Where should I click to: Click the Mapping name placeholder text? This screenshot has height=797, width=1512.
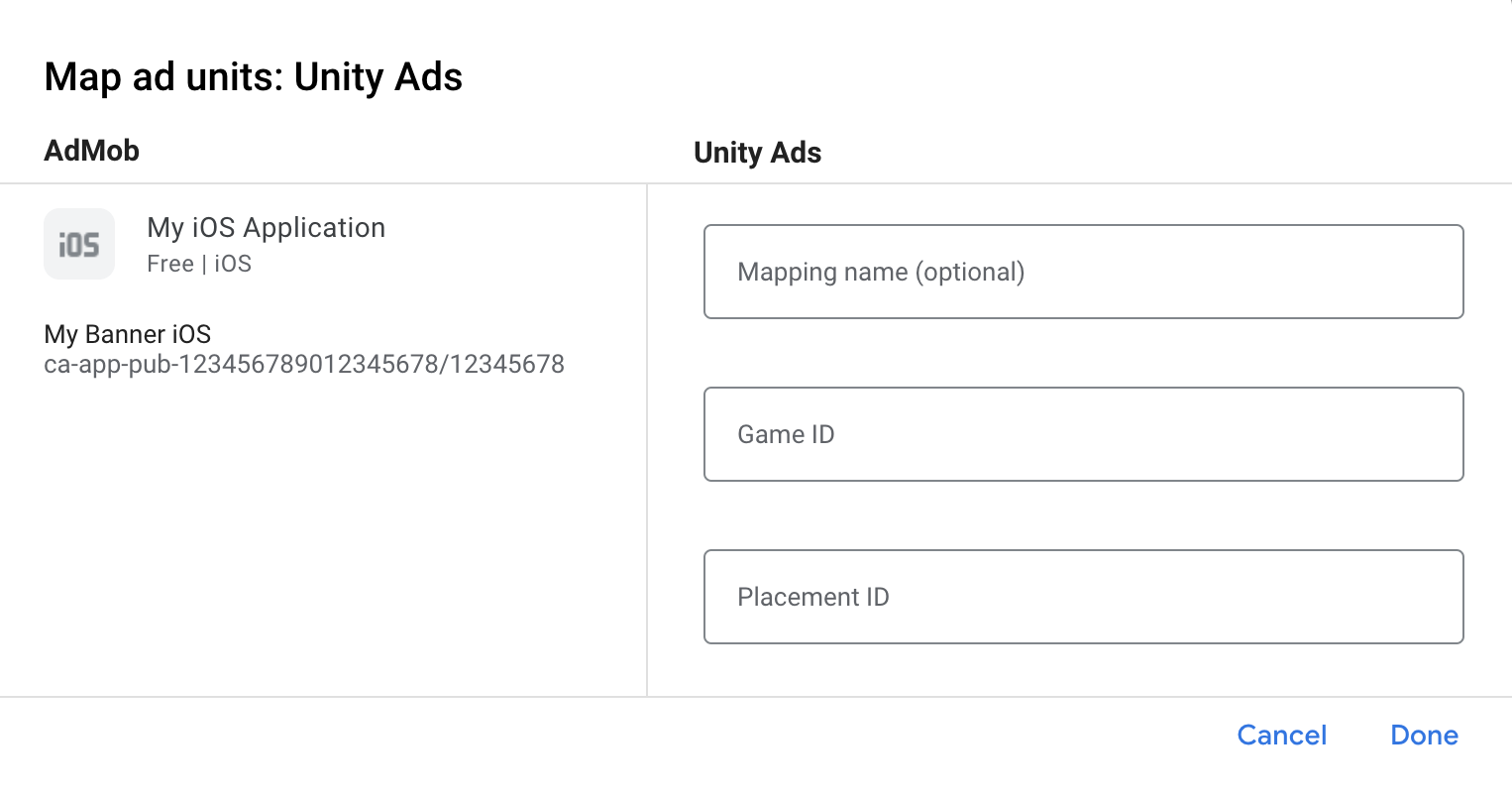pyautogui.click(x=881, y=272)
